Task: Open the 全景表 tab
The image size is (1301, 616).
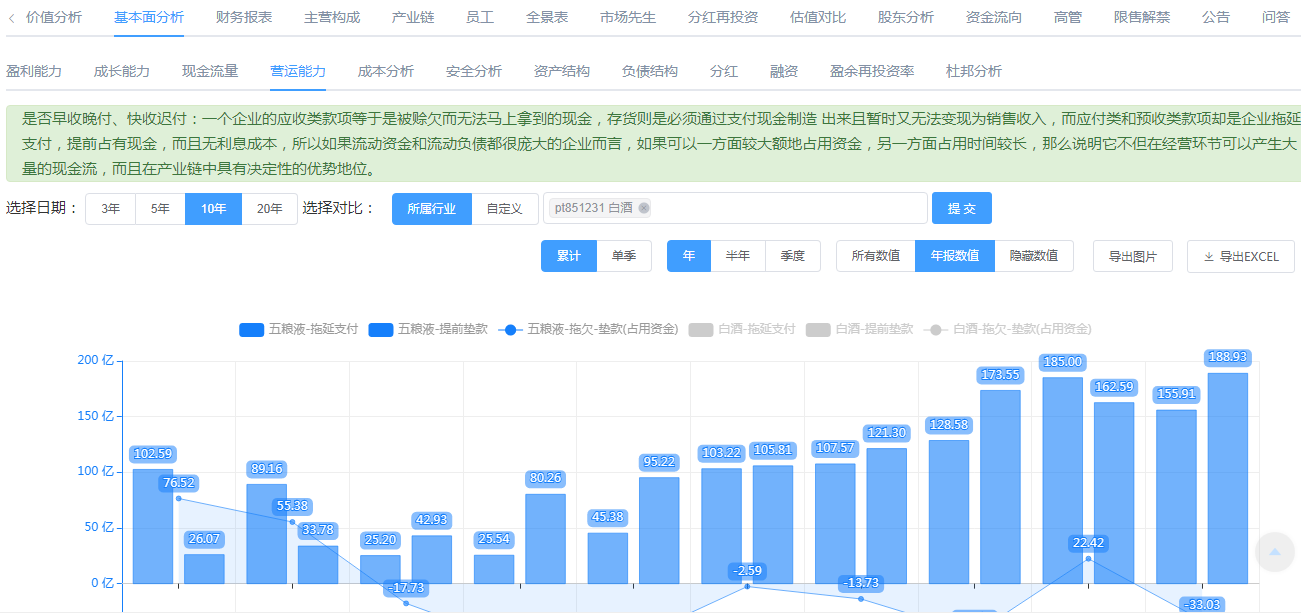Action: [547, 17]
